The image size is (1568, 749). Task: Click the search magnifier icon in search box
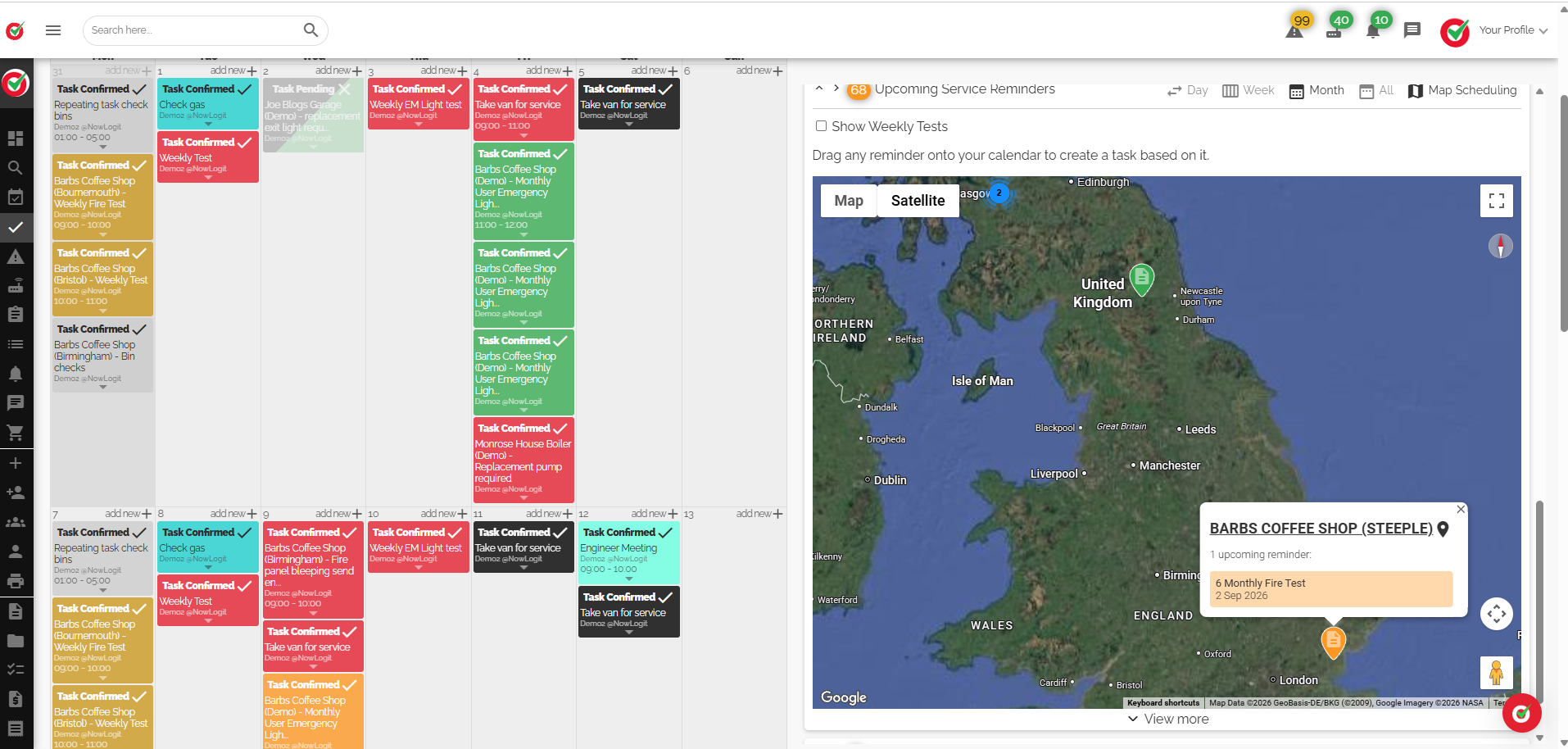click(x=310, y=30)
